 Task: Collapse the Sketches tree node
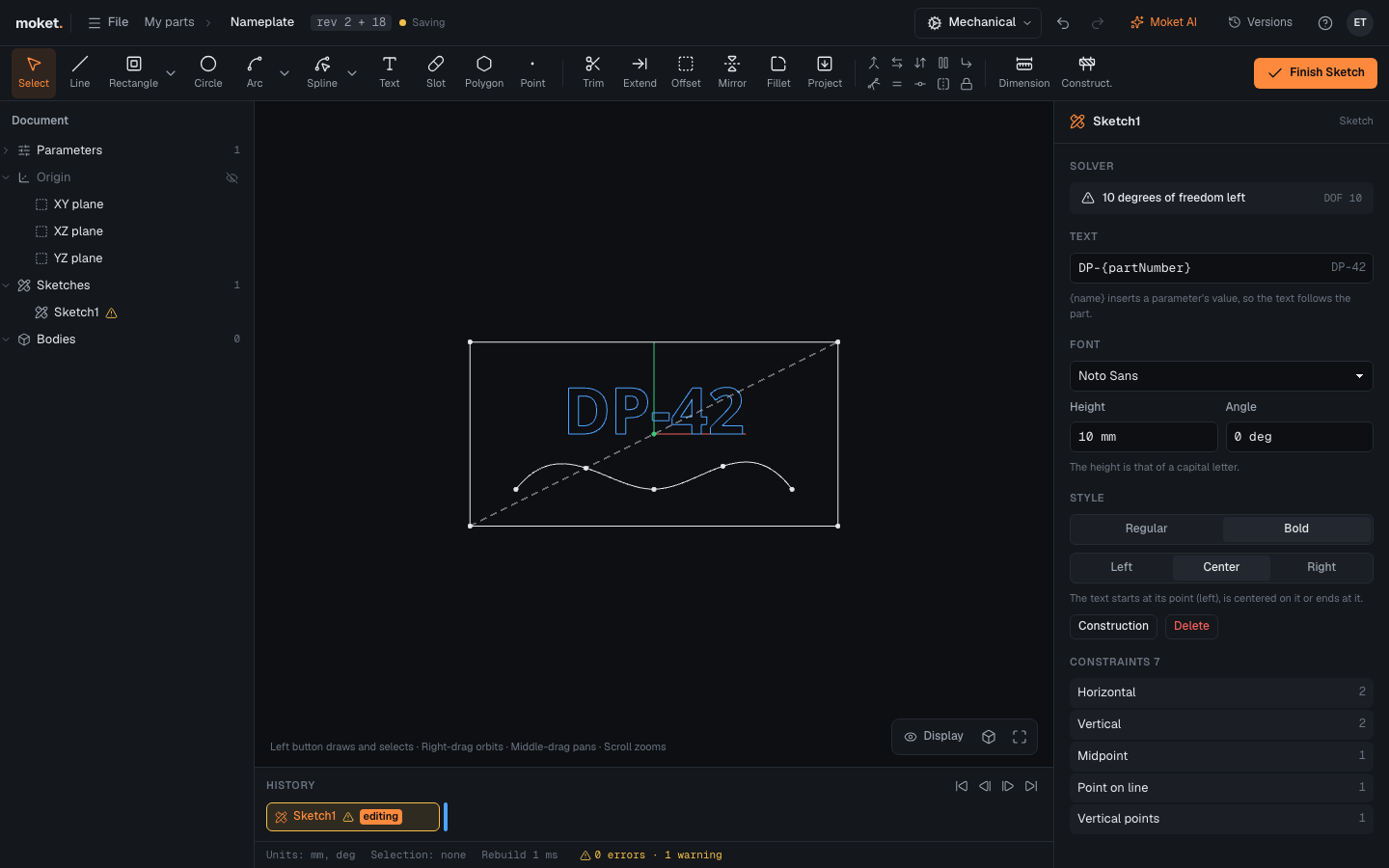point(7,285)
